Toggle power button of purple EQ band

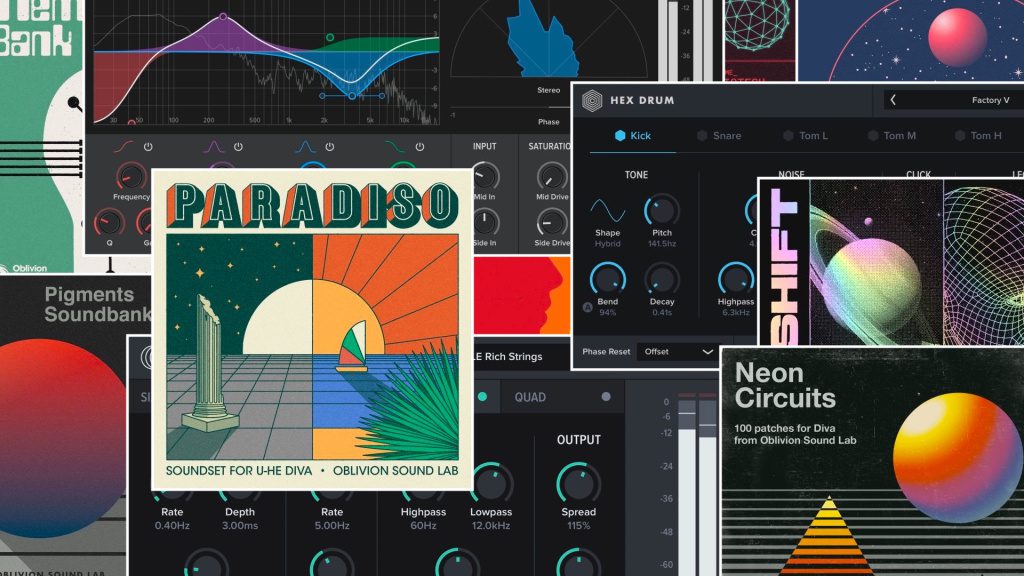click(x=238, y=147)
